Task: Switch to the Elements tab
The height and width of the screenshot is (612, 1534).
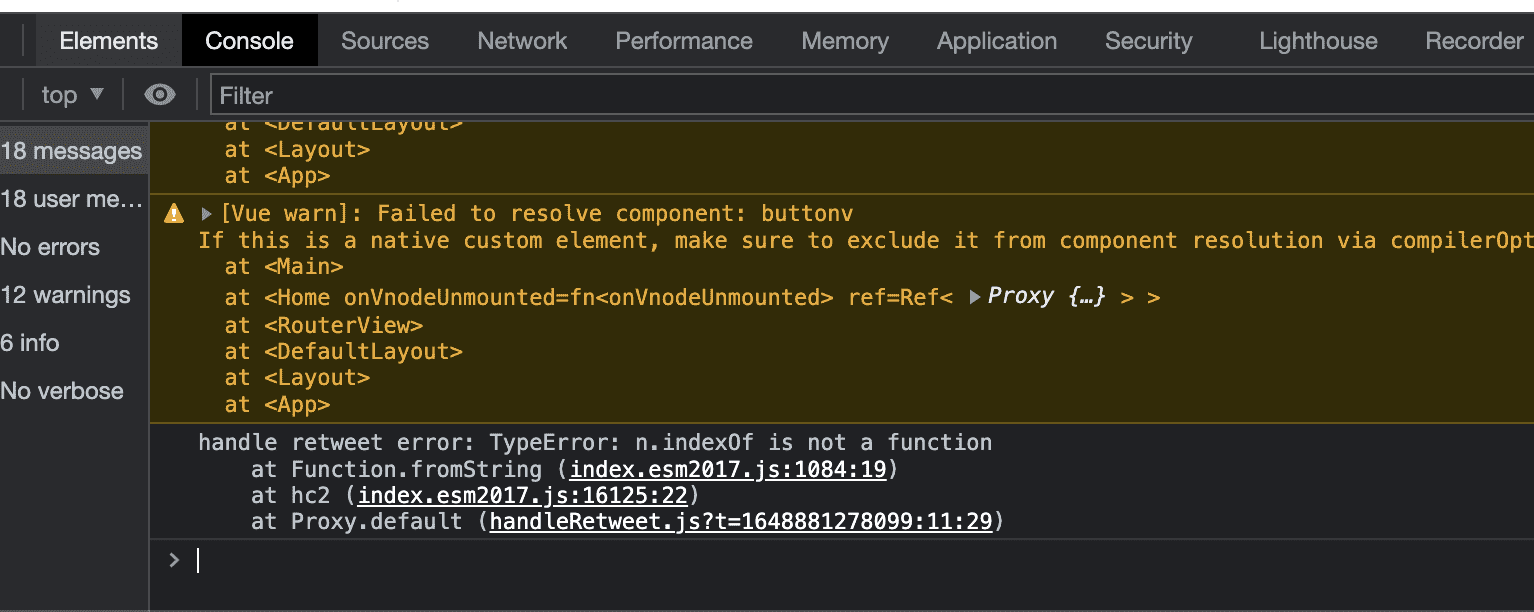Action: click(x=108, y=41)
